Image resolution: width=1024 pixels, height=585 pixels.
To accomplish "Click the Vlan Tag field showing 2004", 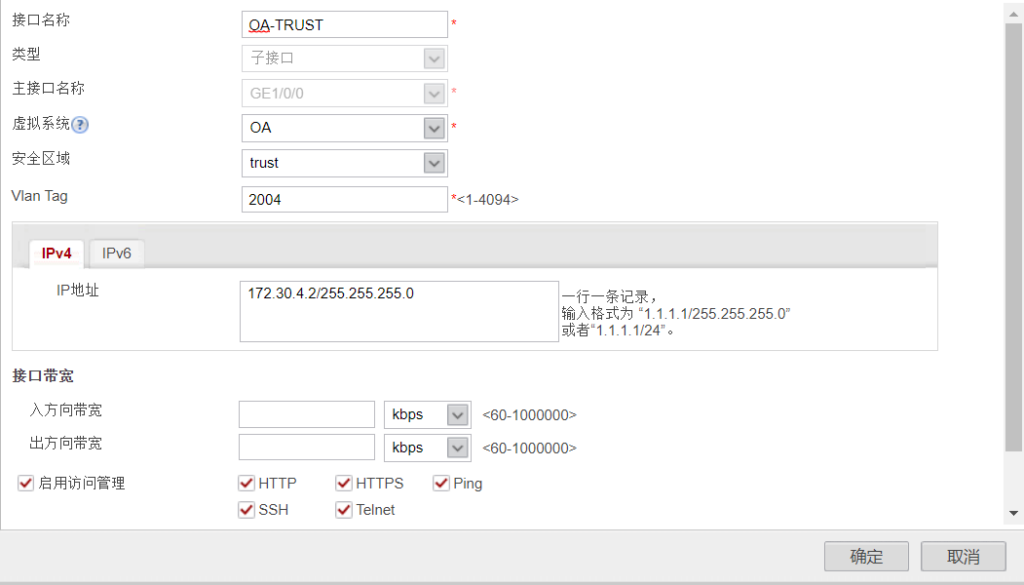I will point(344,199).
